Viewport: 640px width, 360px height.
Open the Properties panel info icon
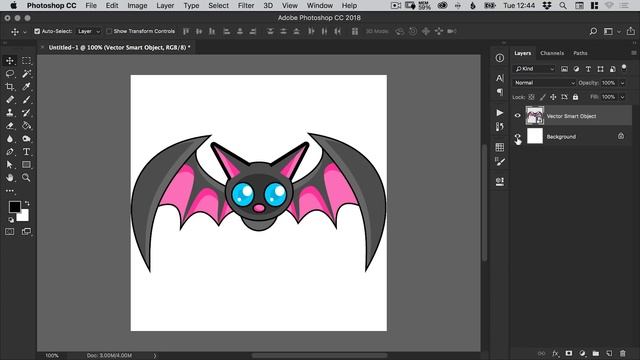[x=500, y=58]
